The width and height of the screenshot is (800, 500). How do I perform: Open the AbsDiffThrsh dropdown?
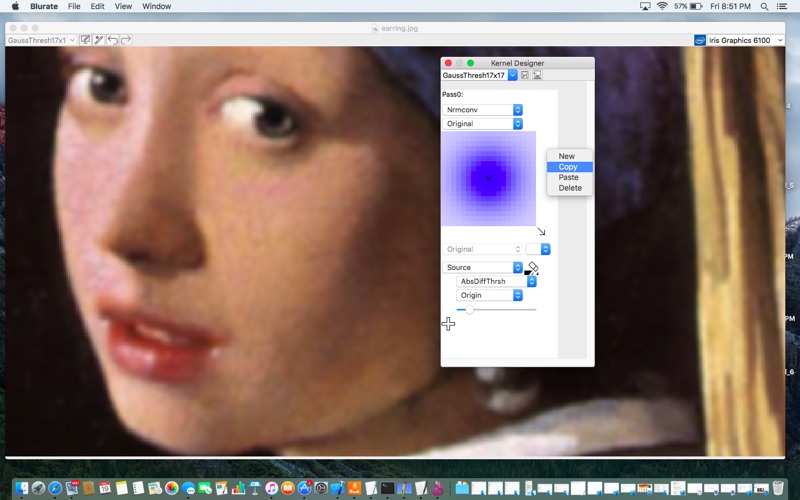pyautogui.click(x=496, y=281)
